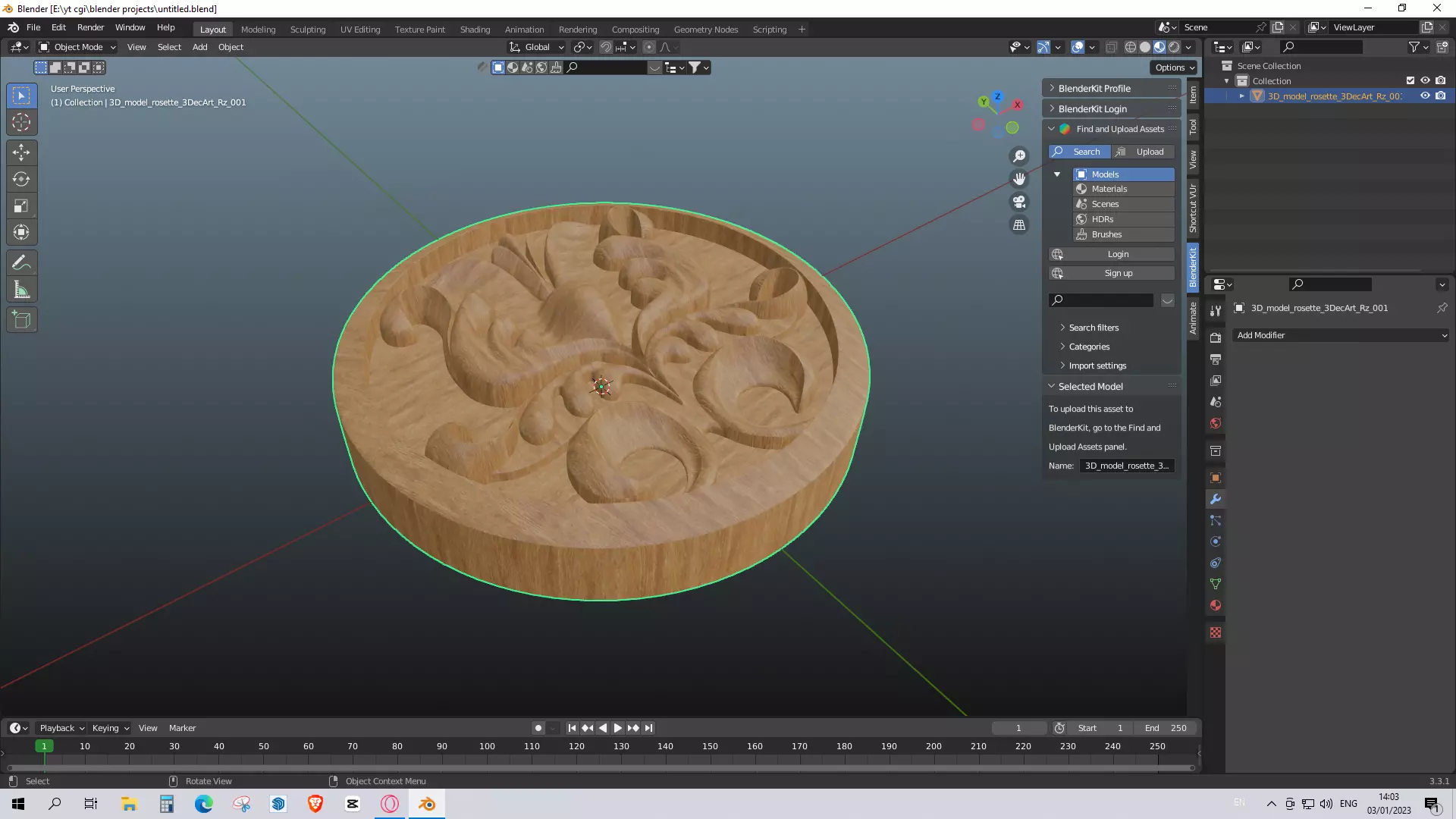Screen dimensions: 1456x819
Task: Hide the 3D_model_rosette object in viewport
Action: click(1425, 96)
